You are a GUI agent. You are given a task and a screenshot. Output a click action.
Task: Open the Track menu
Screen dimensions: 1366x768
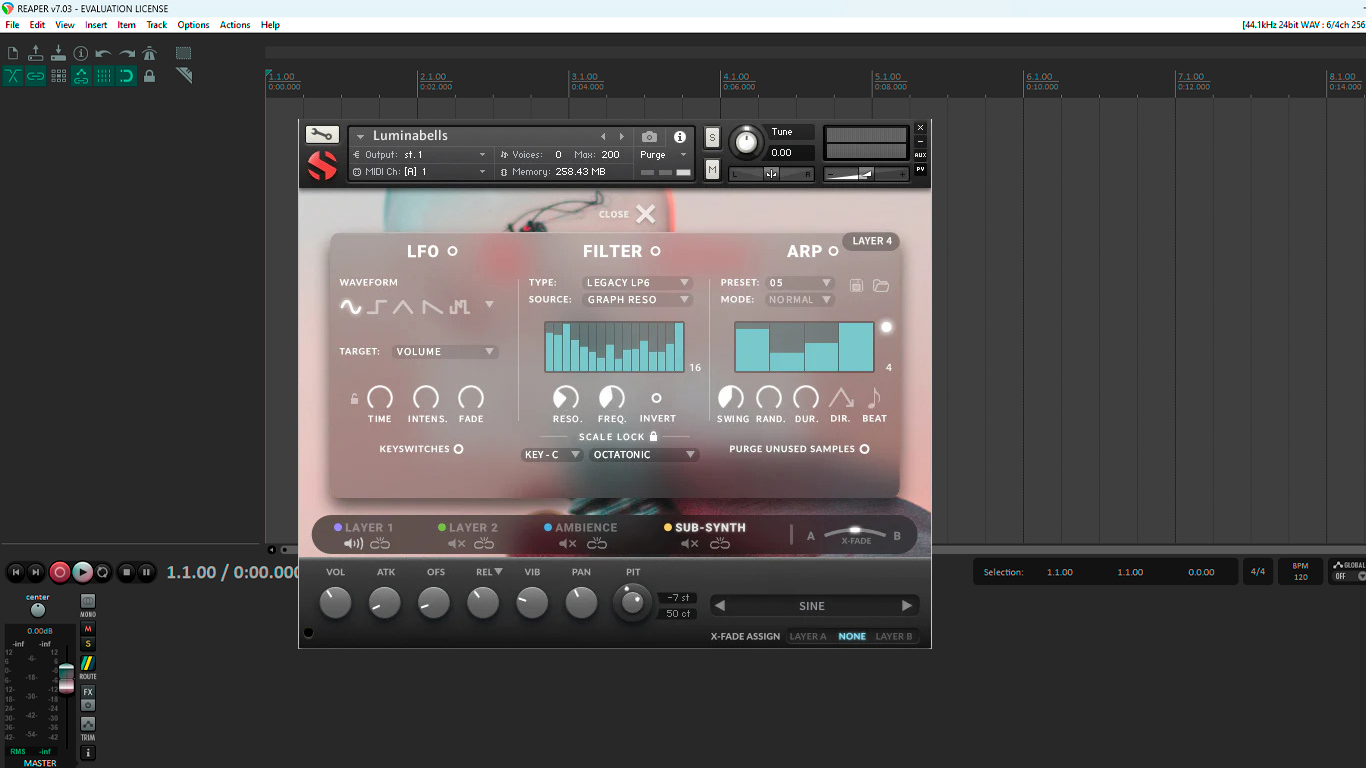pyautogui.click(x=157, y=25)
